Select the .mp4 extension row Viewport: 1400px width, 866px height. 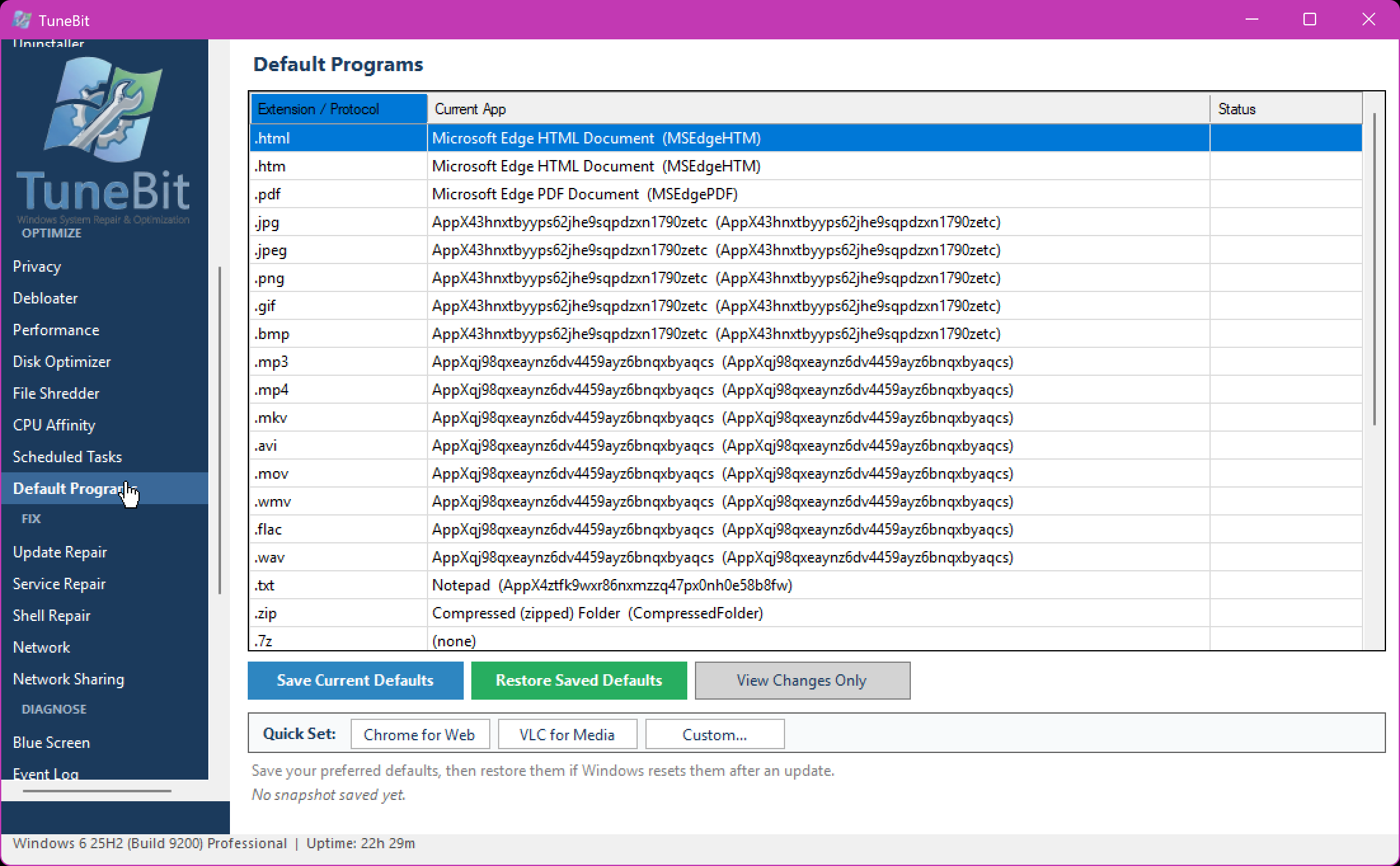[806, 389]
